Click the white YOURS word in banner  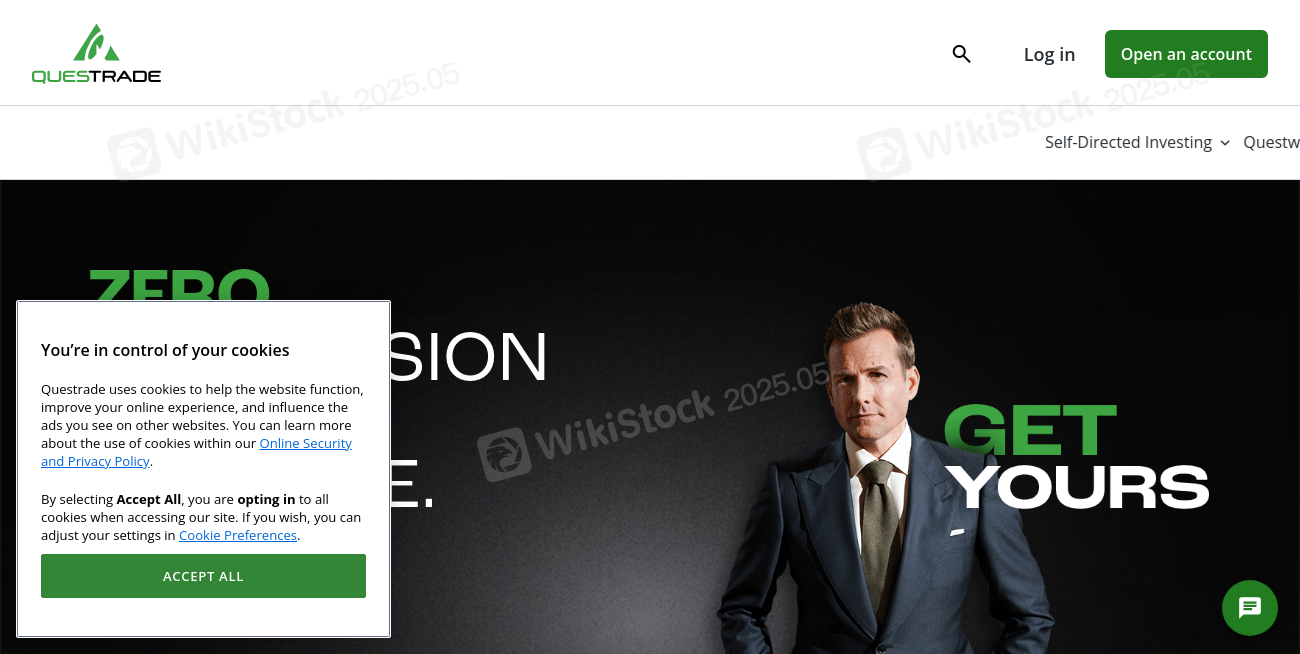point(1078,487)
